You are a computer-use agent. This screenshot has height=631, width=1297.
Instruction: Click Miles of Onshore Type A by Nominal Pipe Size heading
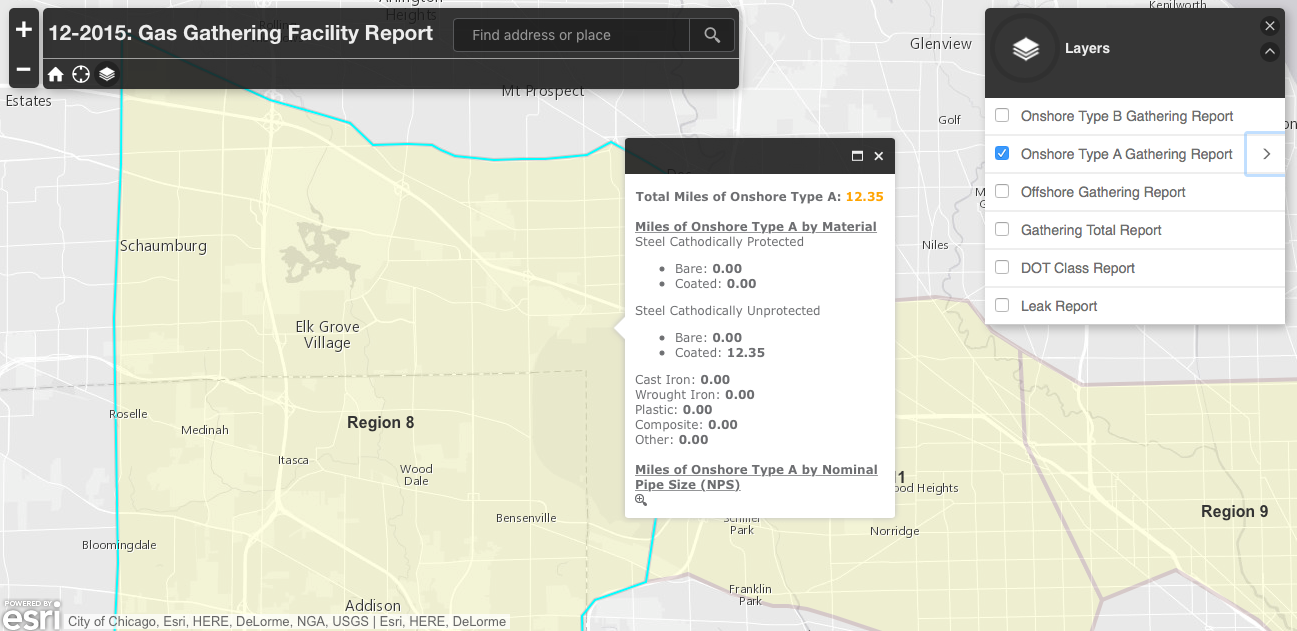(x=756, y=477)
